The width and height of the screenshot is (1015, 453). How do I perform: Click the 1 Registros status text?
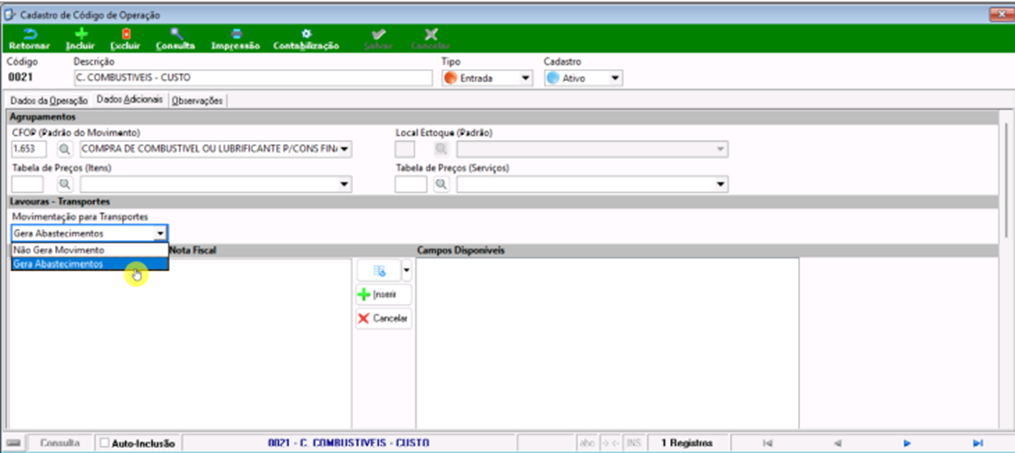(687, 443)
